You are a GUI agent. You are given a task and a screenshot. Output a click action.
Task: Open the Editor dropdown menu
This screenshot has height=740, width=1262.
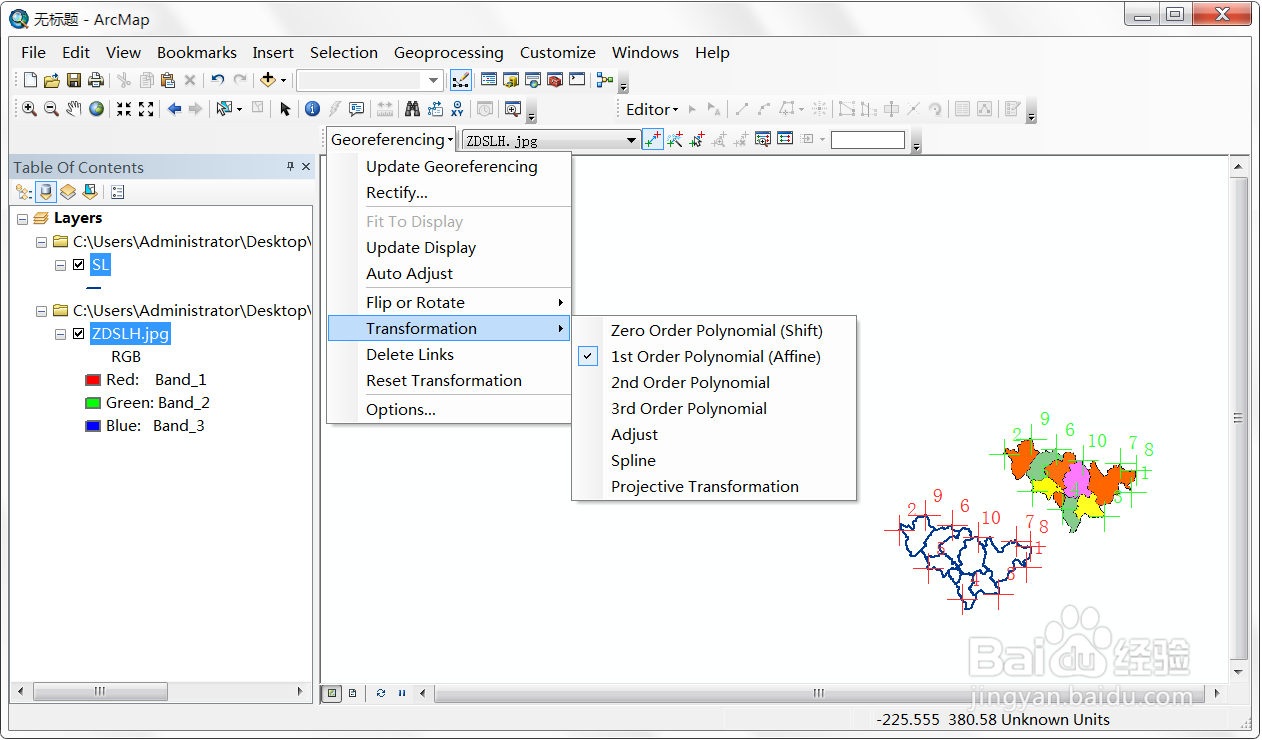click(x=652, y=109)
